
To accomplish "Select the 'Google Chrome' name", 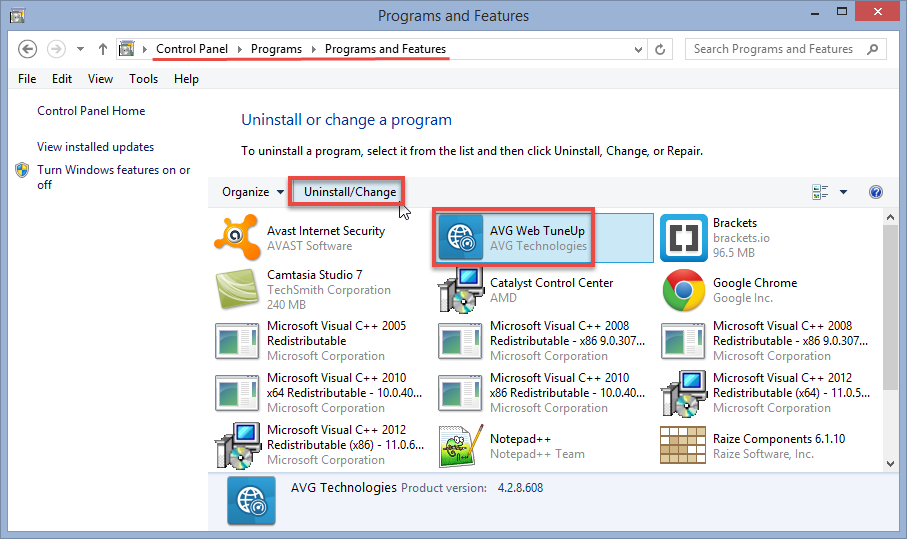I will [x=755, y=283].
